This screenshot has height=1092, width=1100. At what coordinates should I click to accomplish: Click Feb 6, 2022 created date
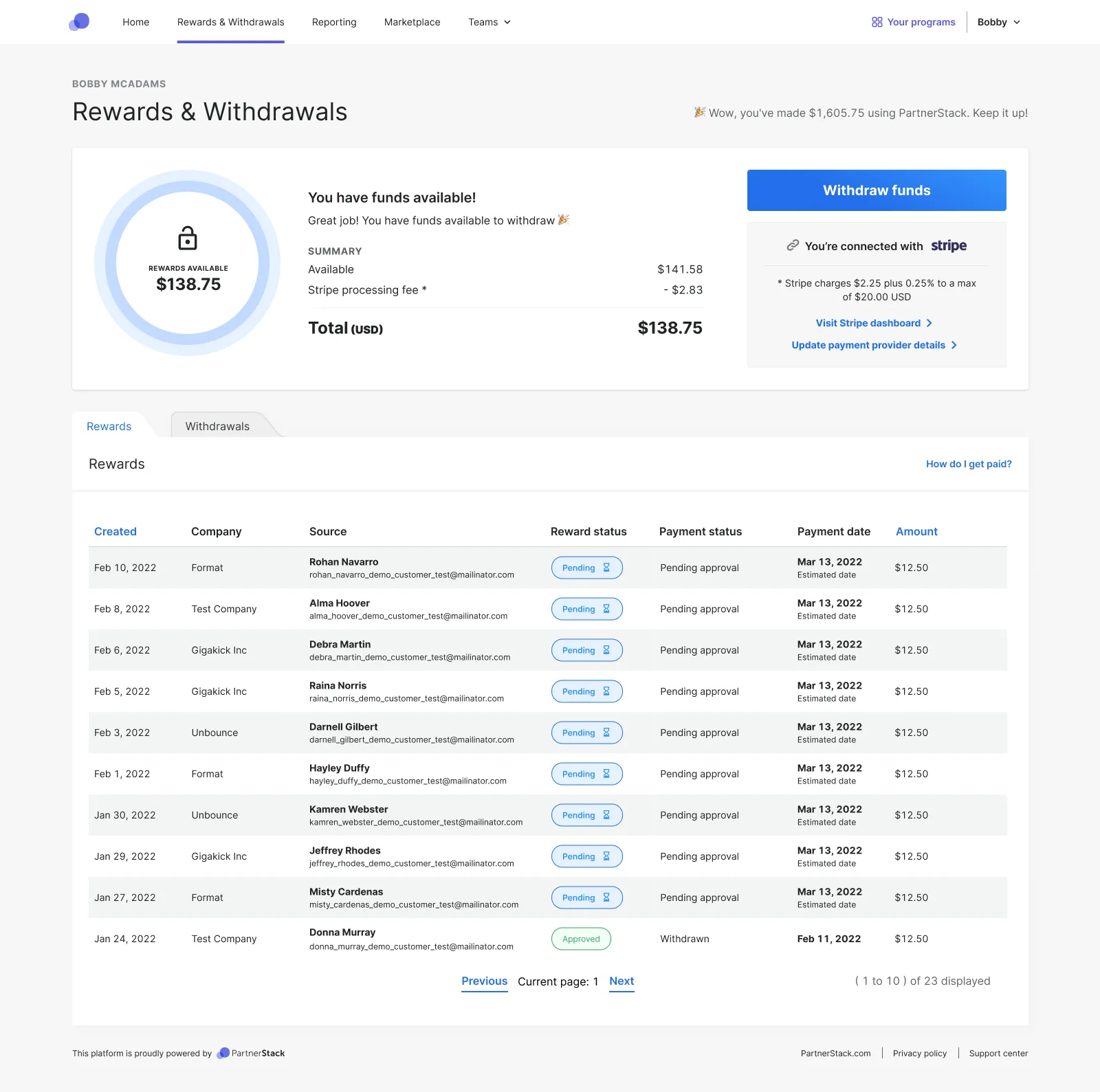tap(122, 650)
